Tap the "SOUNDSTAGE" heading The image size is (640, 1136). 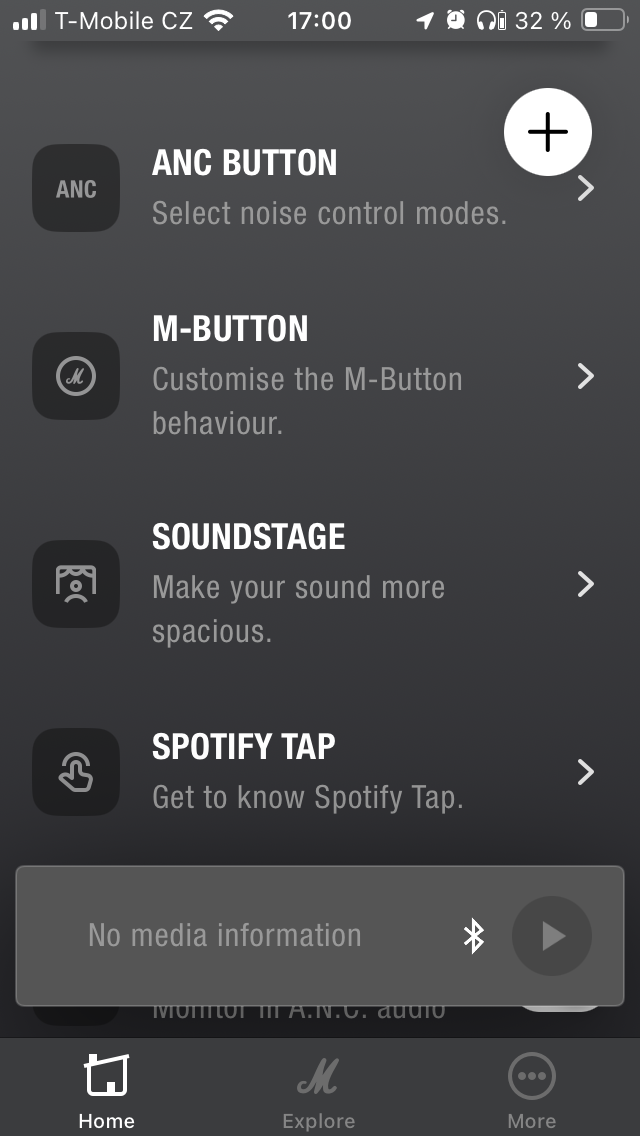click(249, 537)
